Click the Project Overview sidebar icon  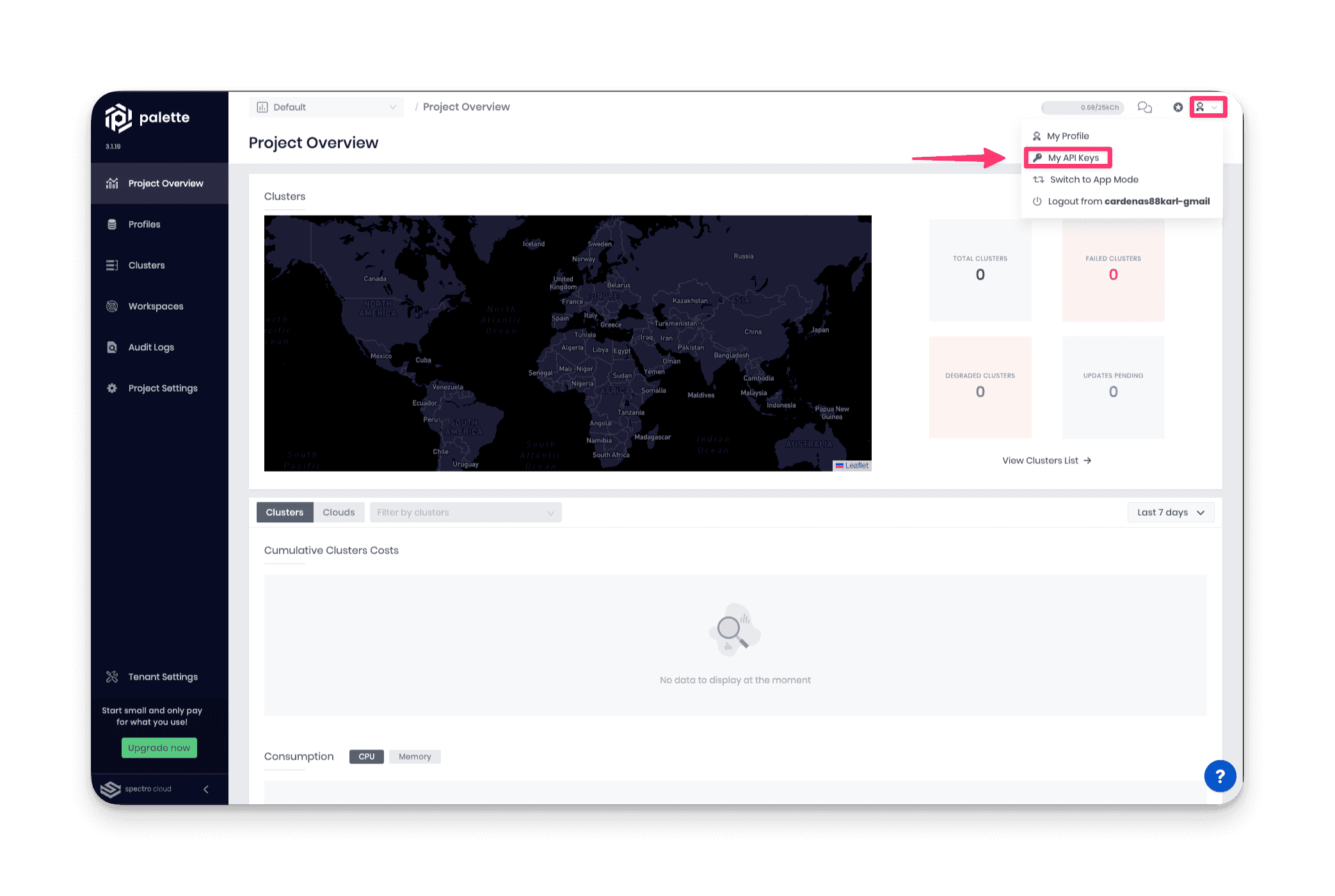pos(113,183)
